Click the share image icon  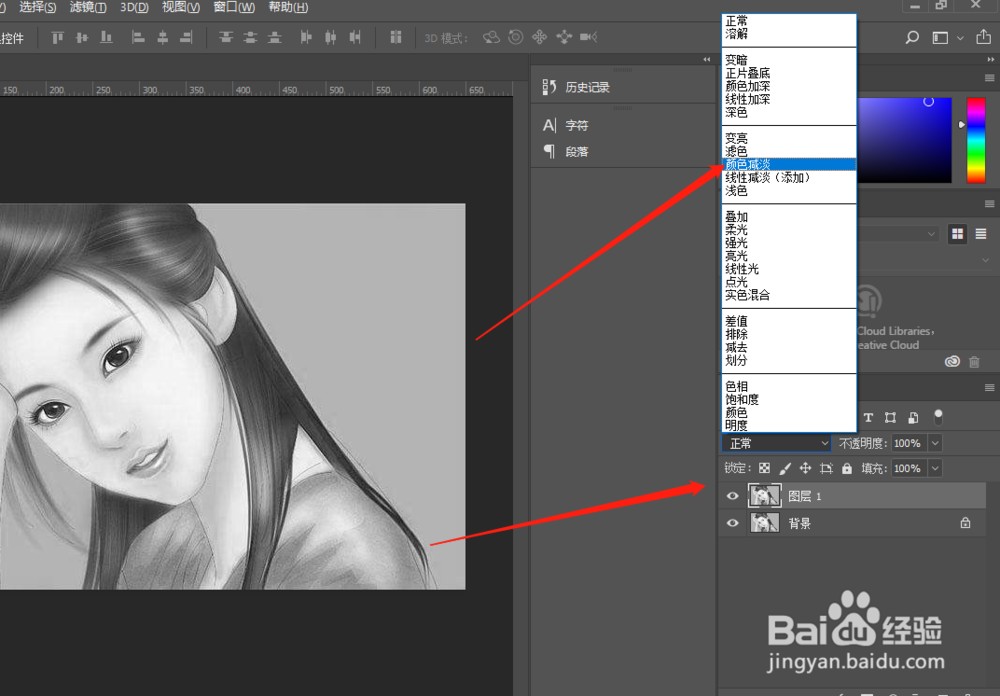pos(983,37)
